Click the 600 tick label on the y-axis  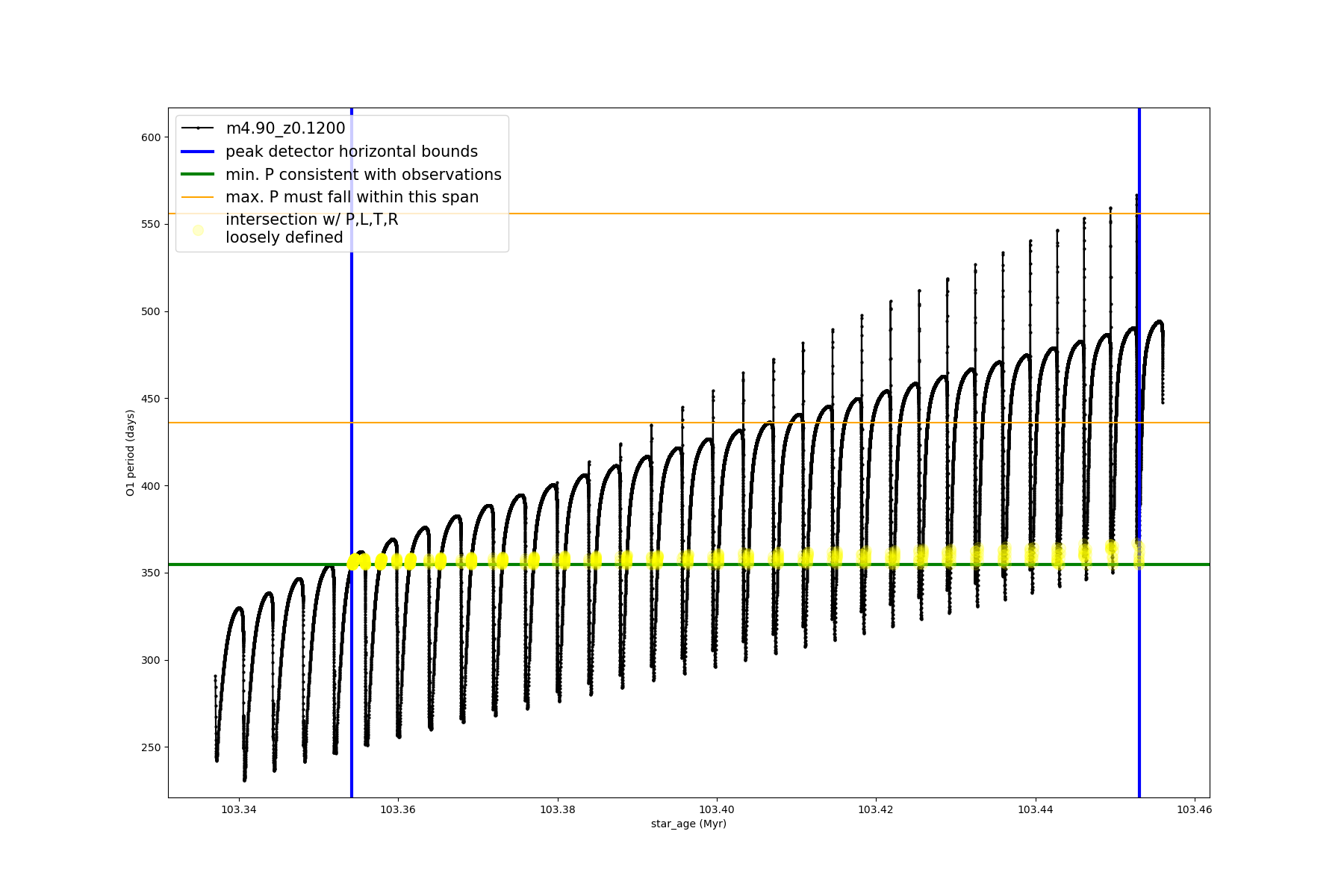(x=151, y=137)
